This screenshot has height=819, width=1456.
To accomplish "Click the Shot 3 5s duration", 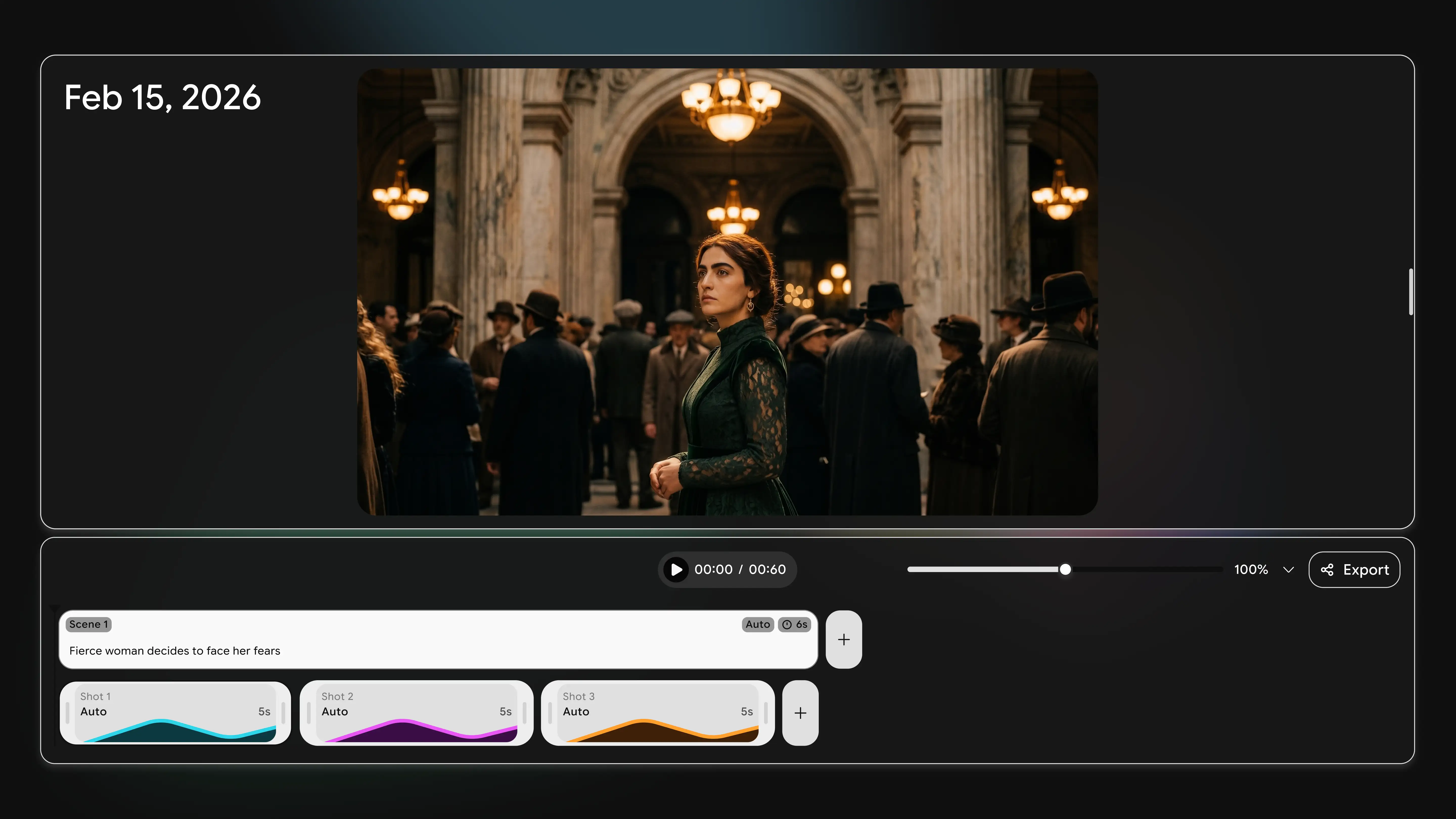I will (x=747, y=712).
